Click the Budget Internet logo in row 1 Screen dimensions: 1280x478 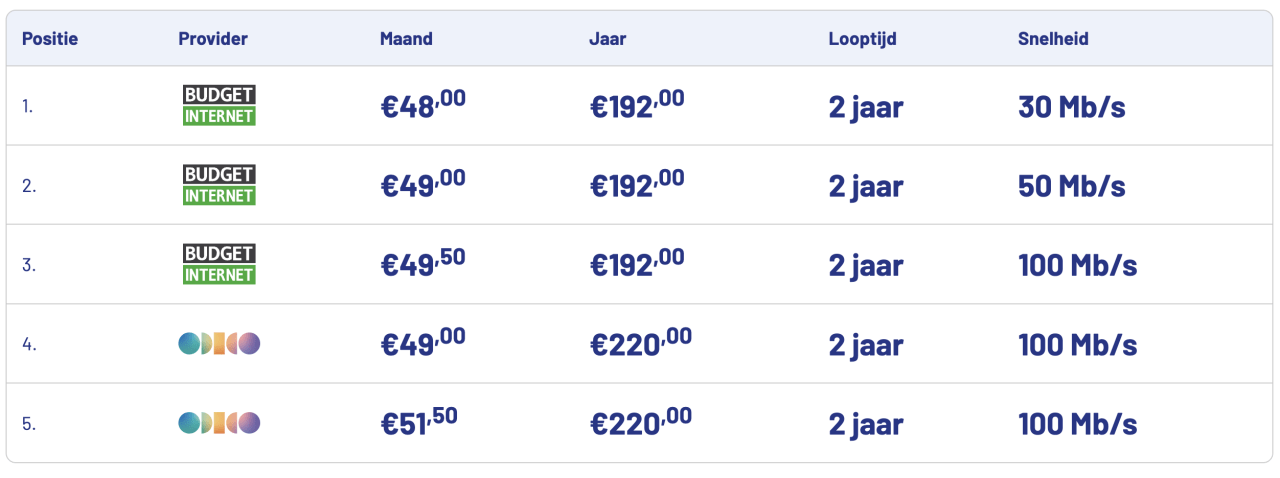219,105
